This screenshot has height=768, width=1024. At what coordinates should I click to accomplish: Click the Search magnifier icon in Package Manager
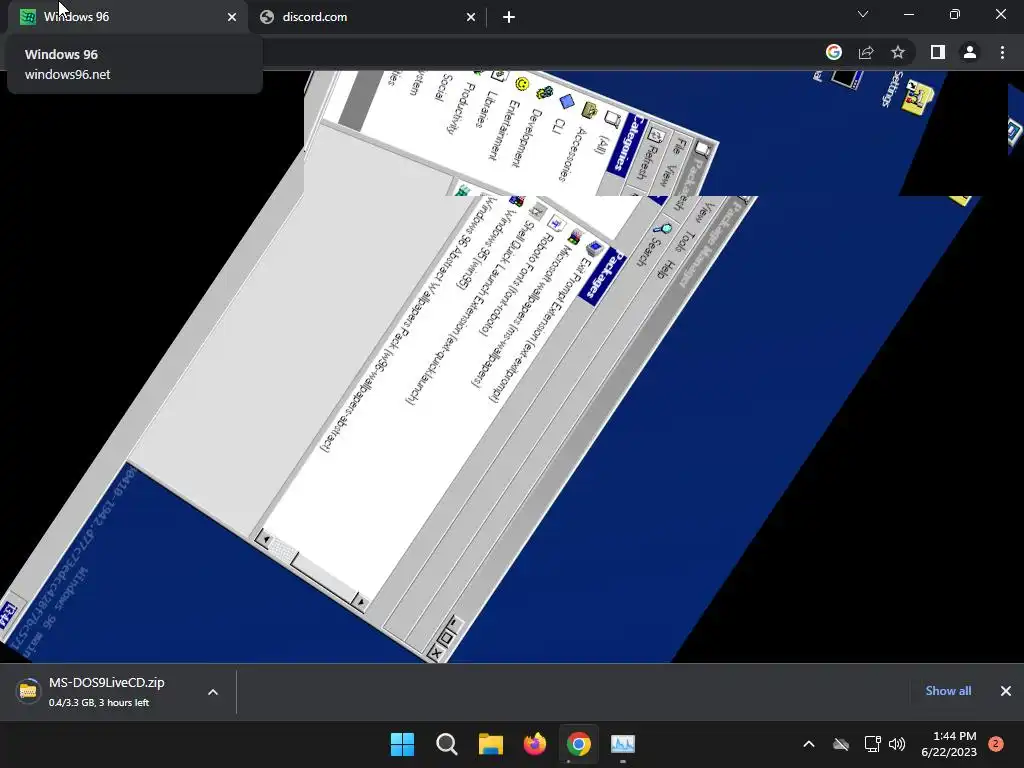click(663, 229)
